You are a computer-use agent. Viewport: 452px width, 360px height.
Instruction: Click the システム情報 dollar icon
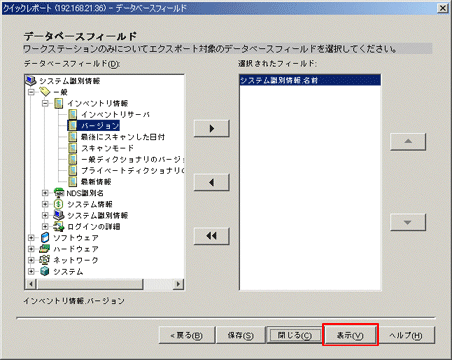coord(59,204)
